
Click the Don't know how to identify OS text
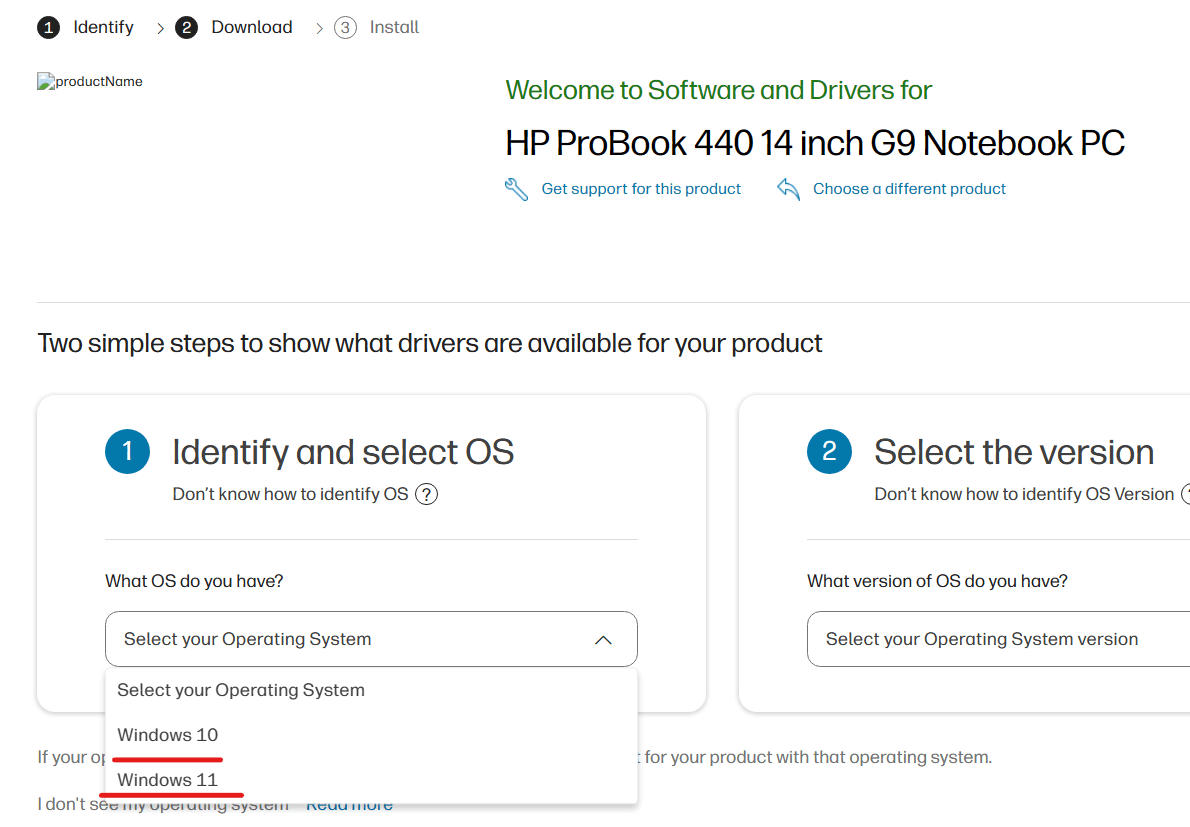[x=290, y=495]
